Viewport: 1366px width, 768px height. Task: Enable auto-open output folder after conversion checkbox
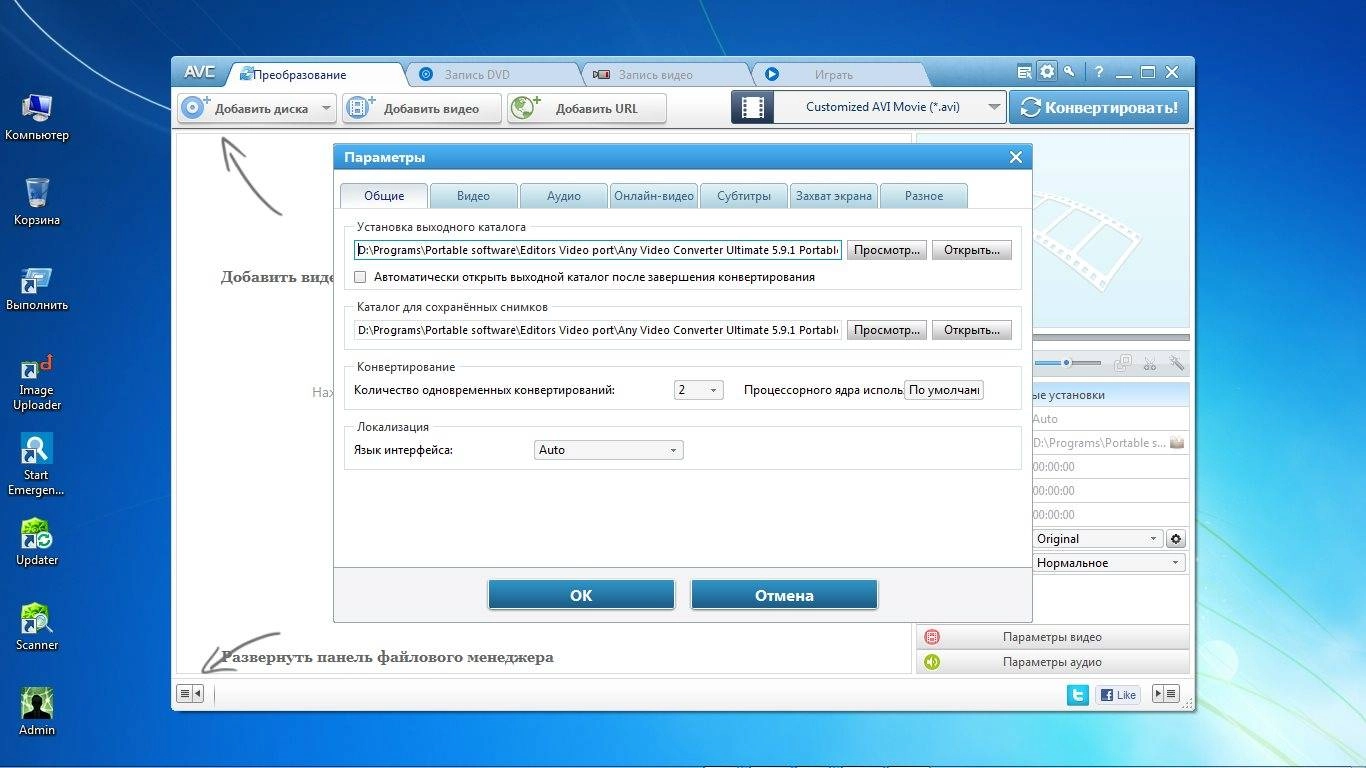[361, 277]
